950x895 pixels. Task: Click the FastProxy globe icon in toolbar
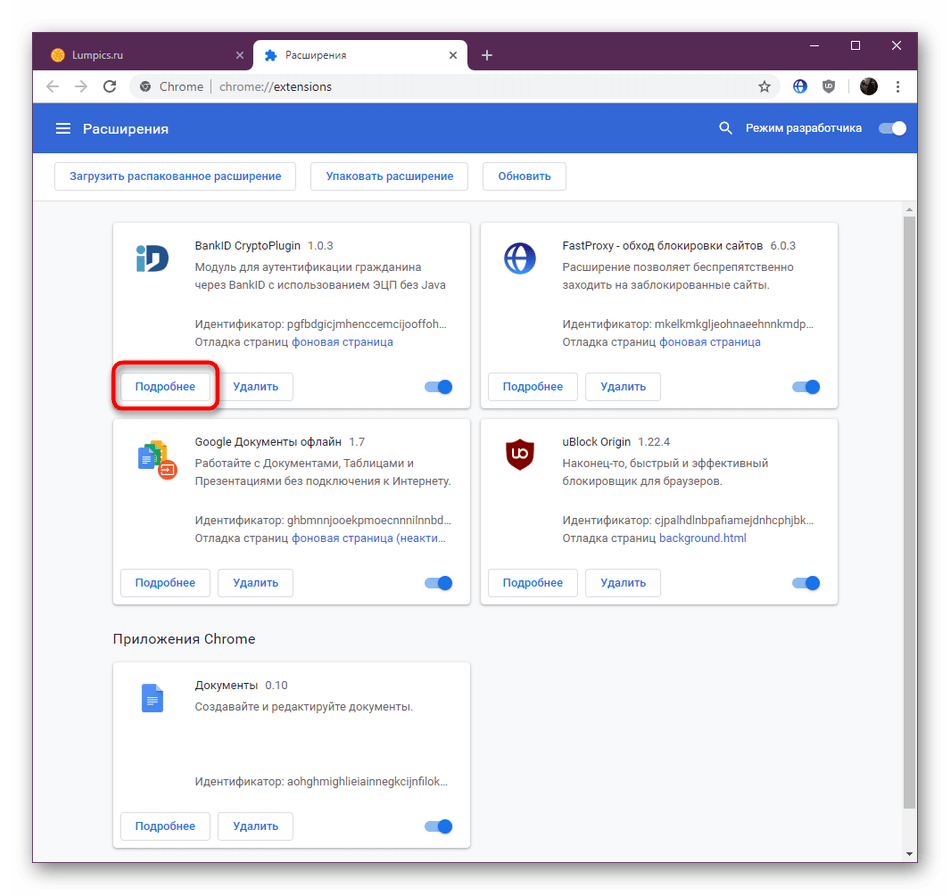(x=800, y=87)
